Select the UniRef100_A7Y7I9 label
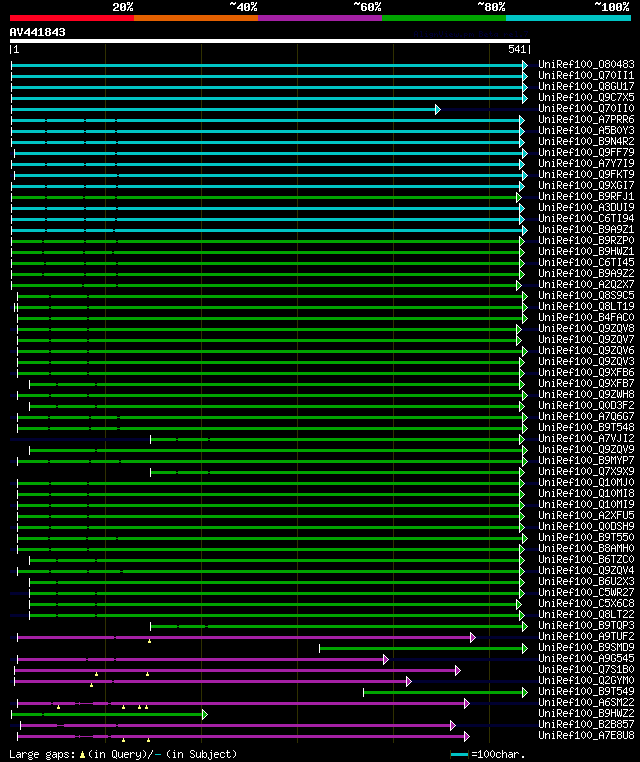640x762 pixels. tap(586, 163)
